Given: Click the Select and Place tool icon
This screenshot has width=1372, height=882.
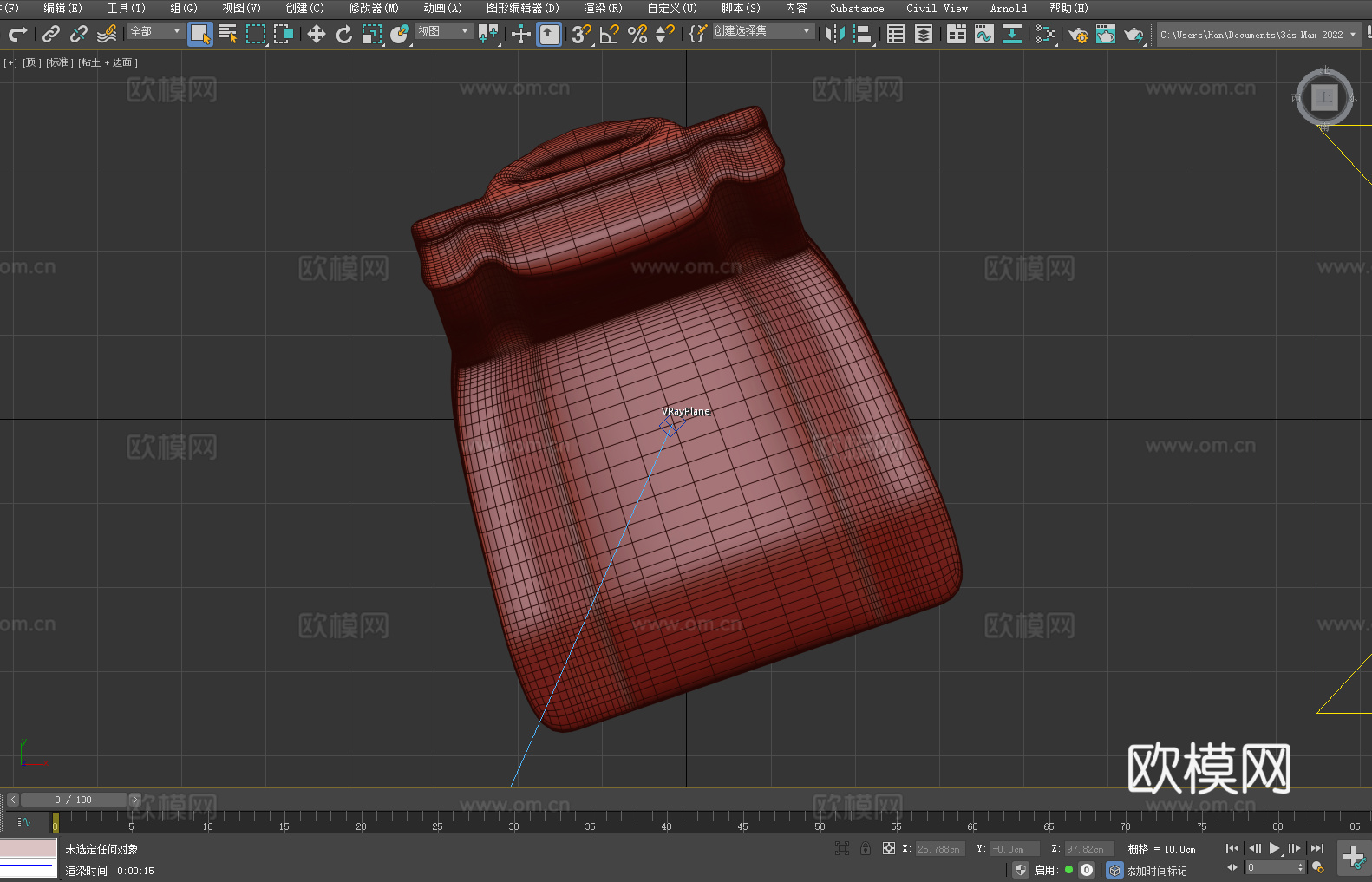Looking at the screenshot, I should click(400, 34).
